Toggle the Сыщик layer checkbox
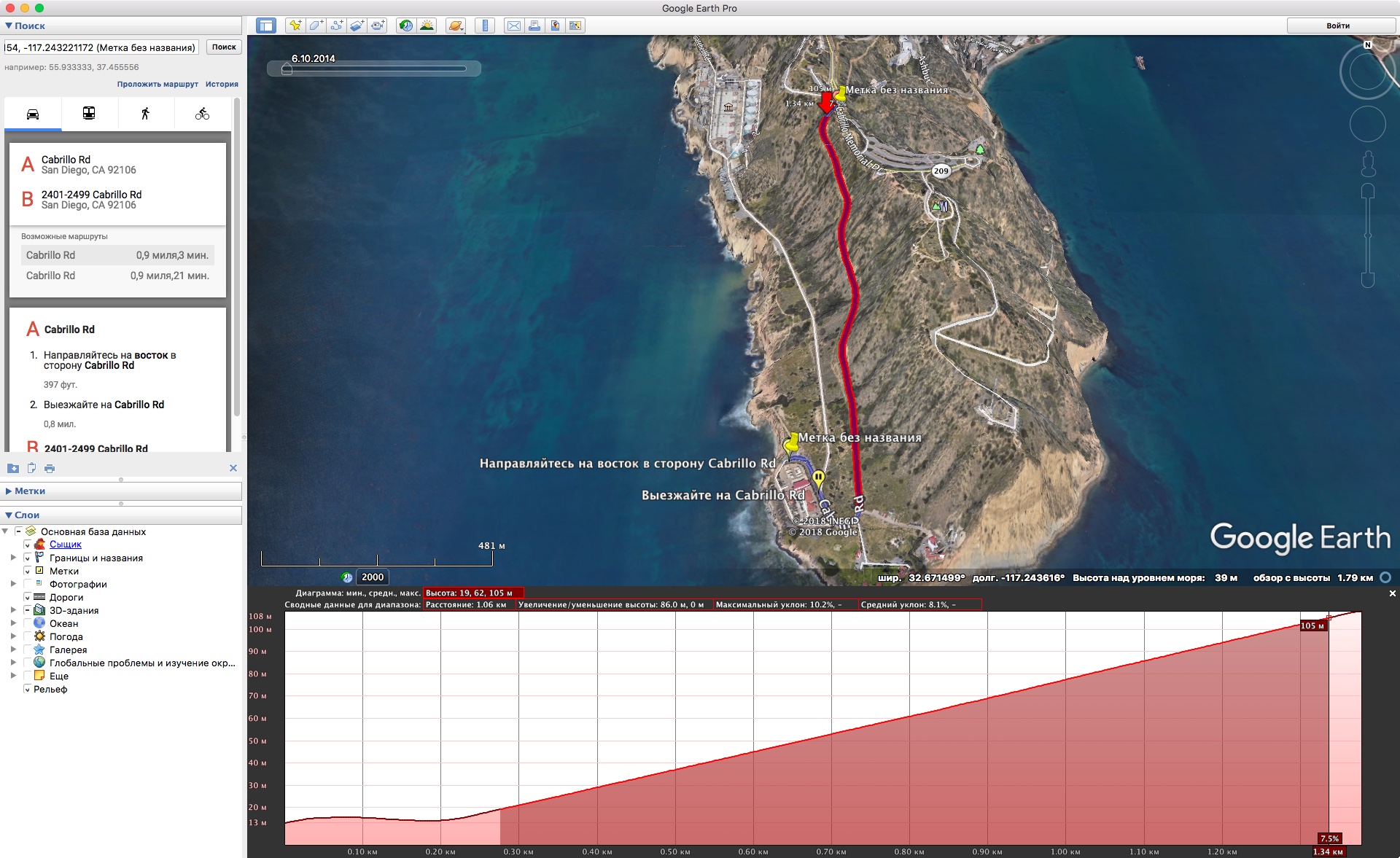This screenshot has width=1400, height=858. pyautogui.click(x=28, y=545)
